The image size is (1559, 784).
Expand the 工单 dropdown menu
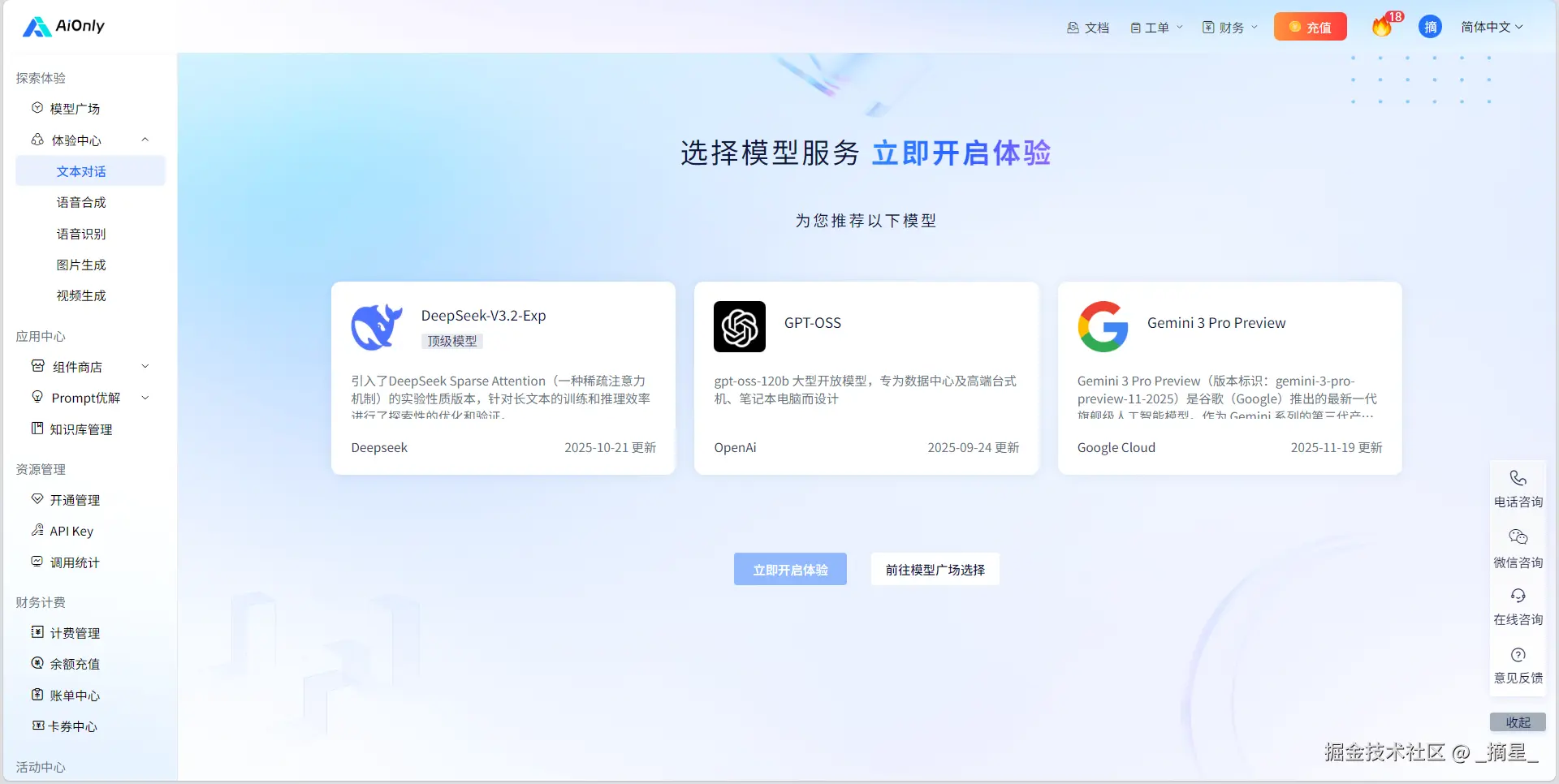point(1157,28)
